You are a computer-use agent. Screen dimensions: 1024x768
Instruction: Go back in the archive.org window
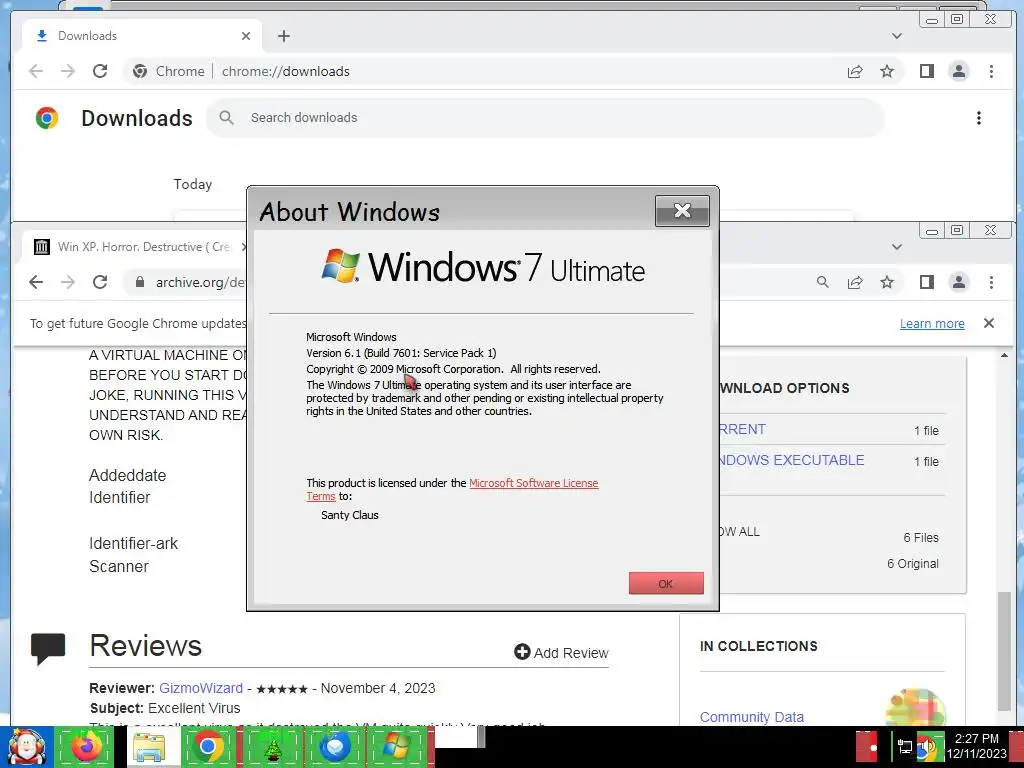click(36, 282)
